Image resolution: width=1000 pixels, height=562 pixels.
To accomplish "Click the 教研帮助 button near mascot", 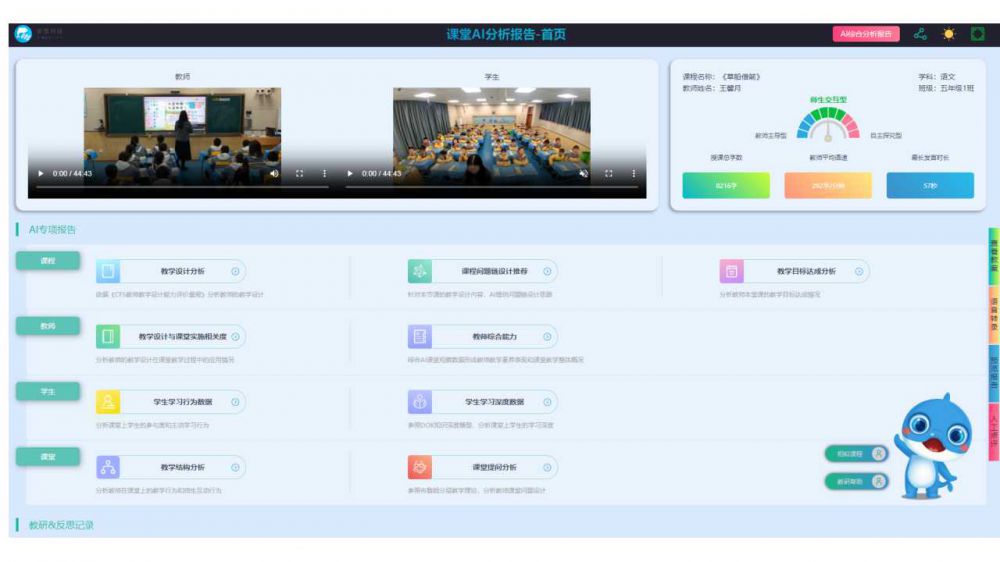I will tap(856, 481).
